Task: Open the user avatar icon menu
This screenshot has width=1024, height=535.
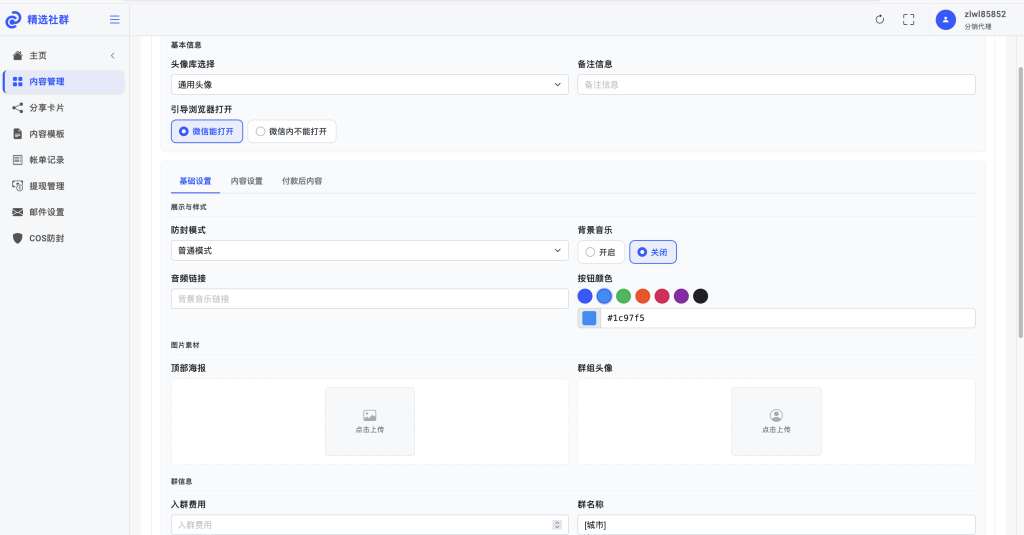Action: point(946,20)
